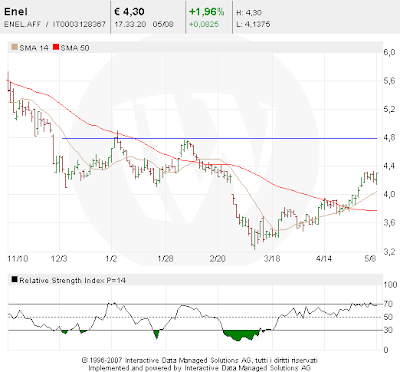The width and height of the screenshot is (400, 372).
Task: Select the € 4,30 current price
Action: 129,12
